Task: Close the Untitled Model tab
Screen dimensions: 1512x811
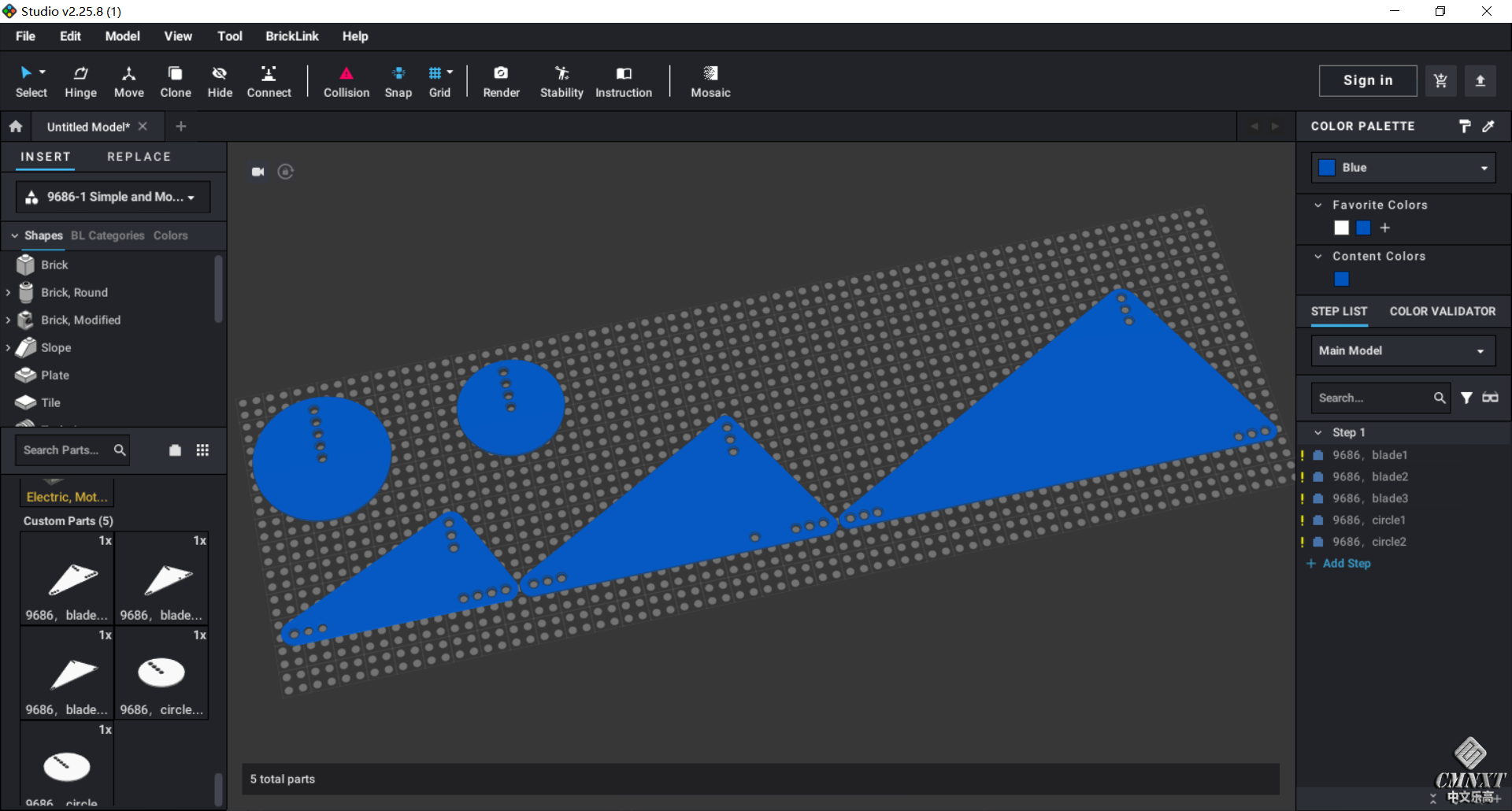Action: [143, 126]
